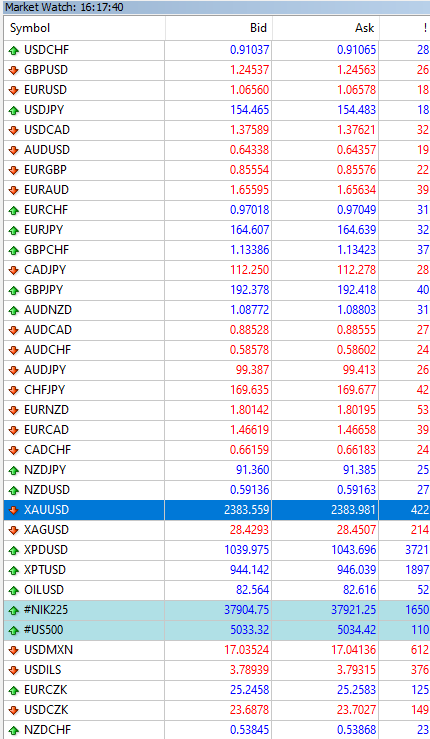This screenshot has height=739, width=430.
Task: Select the green arrow icon next to USDJPY
Action: click(x=14, y=110)
